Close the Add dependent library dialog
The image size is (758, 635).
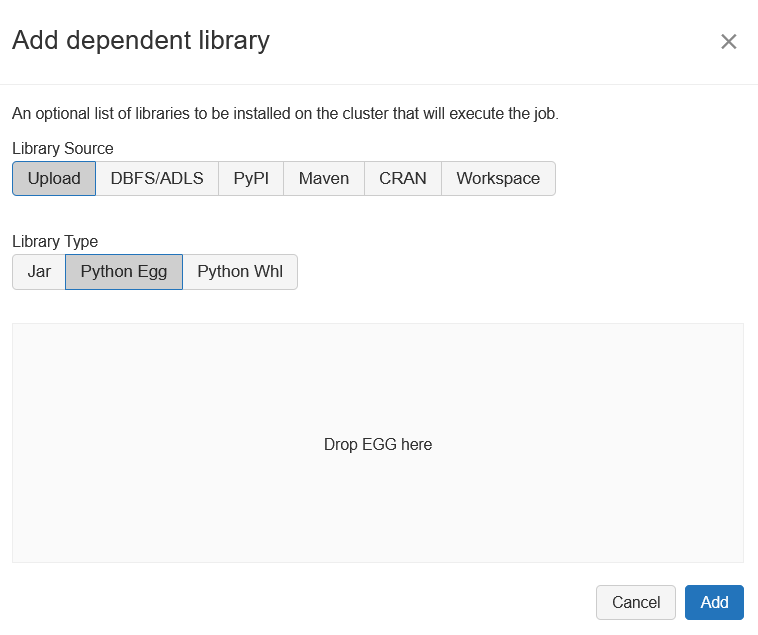tap(729, 41)
